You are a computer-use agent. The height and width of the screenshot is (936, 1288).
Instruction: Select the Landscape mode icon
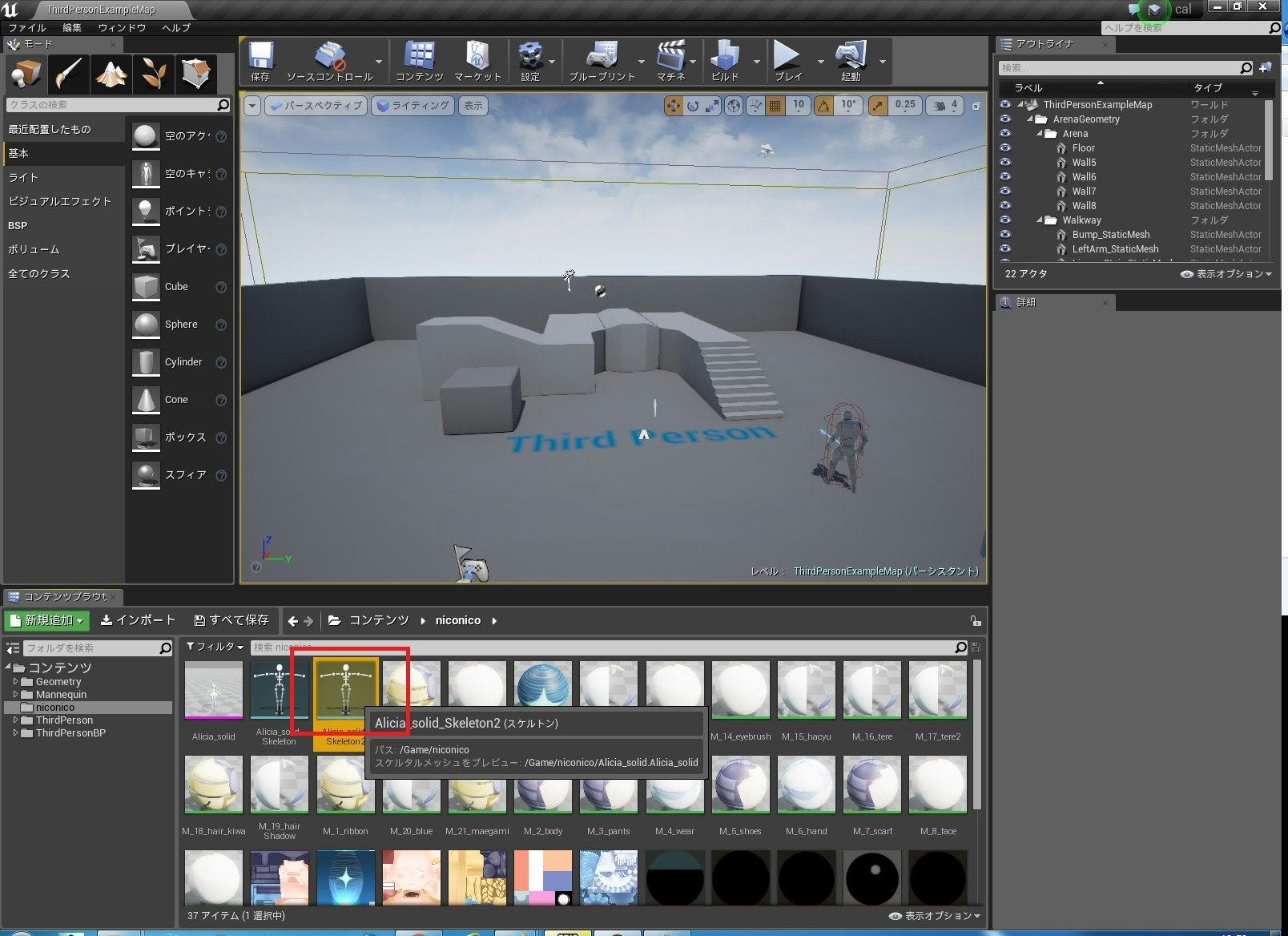tap(111, 74)
